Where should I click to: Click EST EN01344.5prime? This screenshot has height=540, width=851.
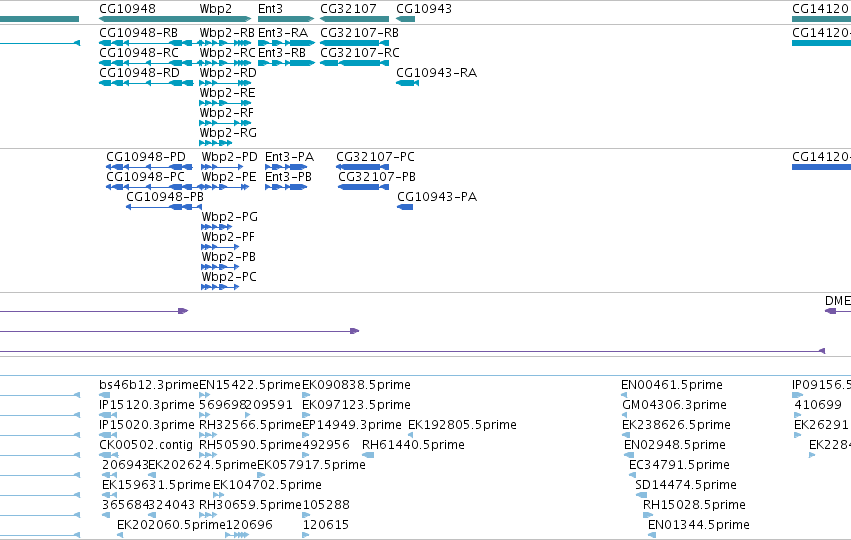(x=652, y=535)
